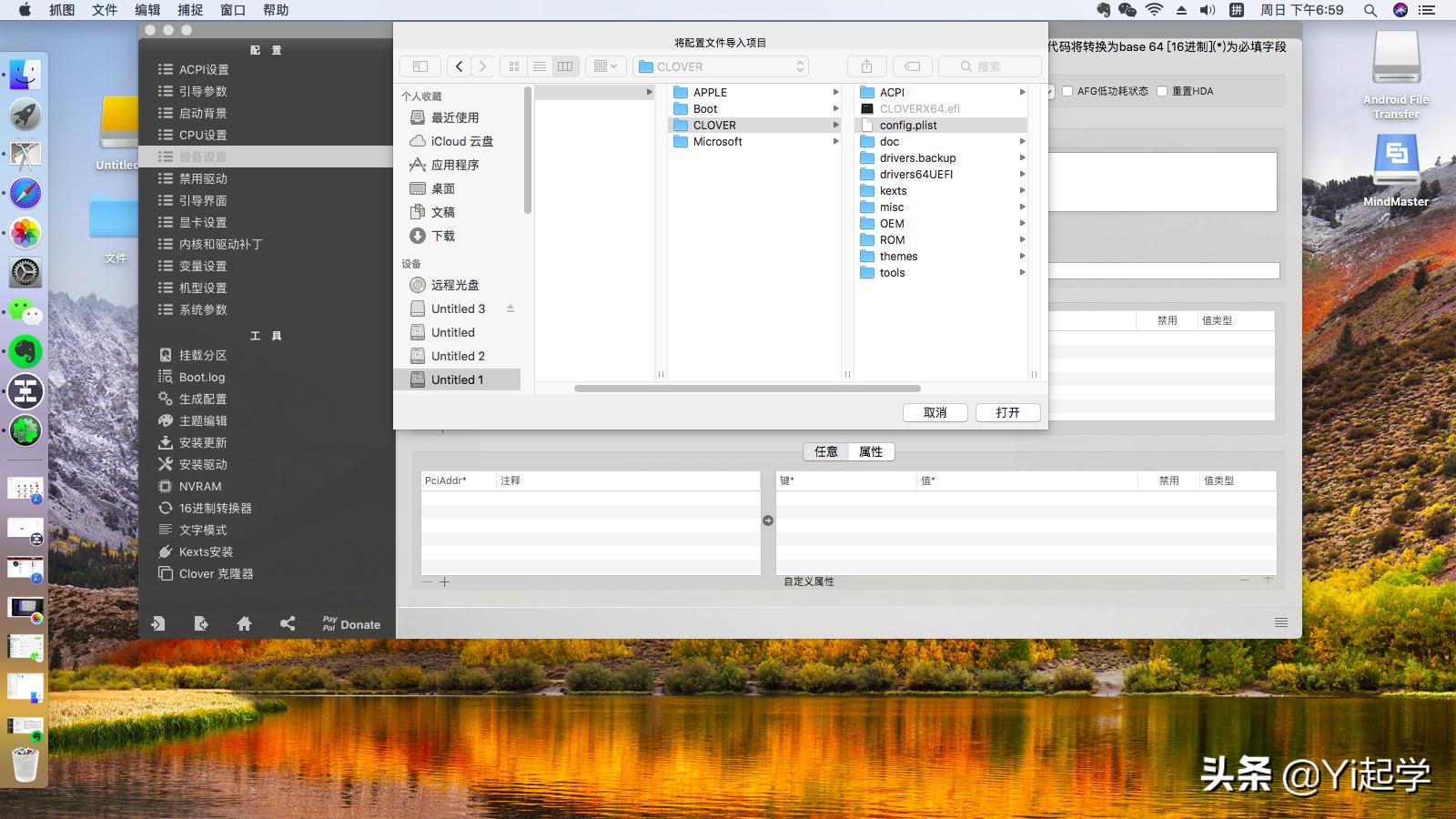1456x819 pixels.
Task: Select the config.plist file
Action: (x=908, y=126)
